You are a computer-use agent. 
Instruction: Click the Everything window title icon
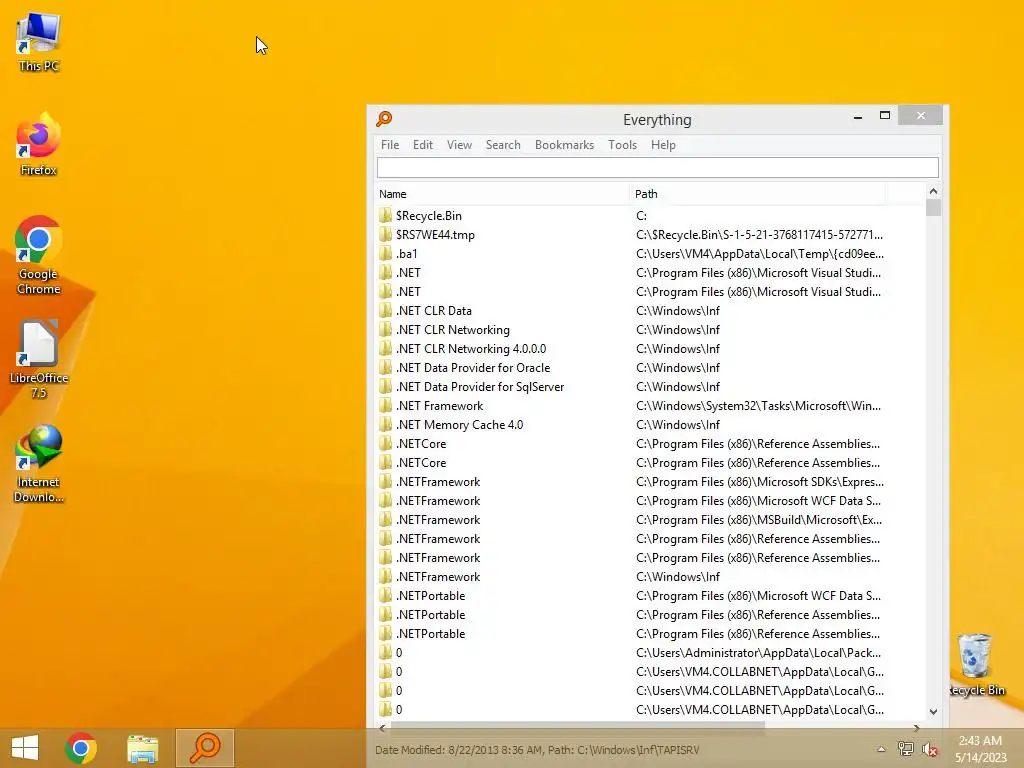click(384, 119)
